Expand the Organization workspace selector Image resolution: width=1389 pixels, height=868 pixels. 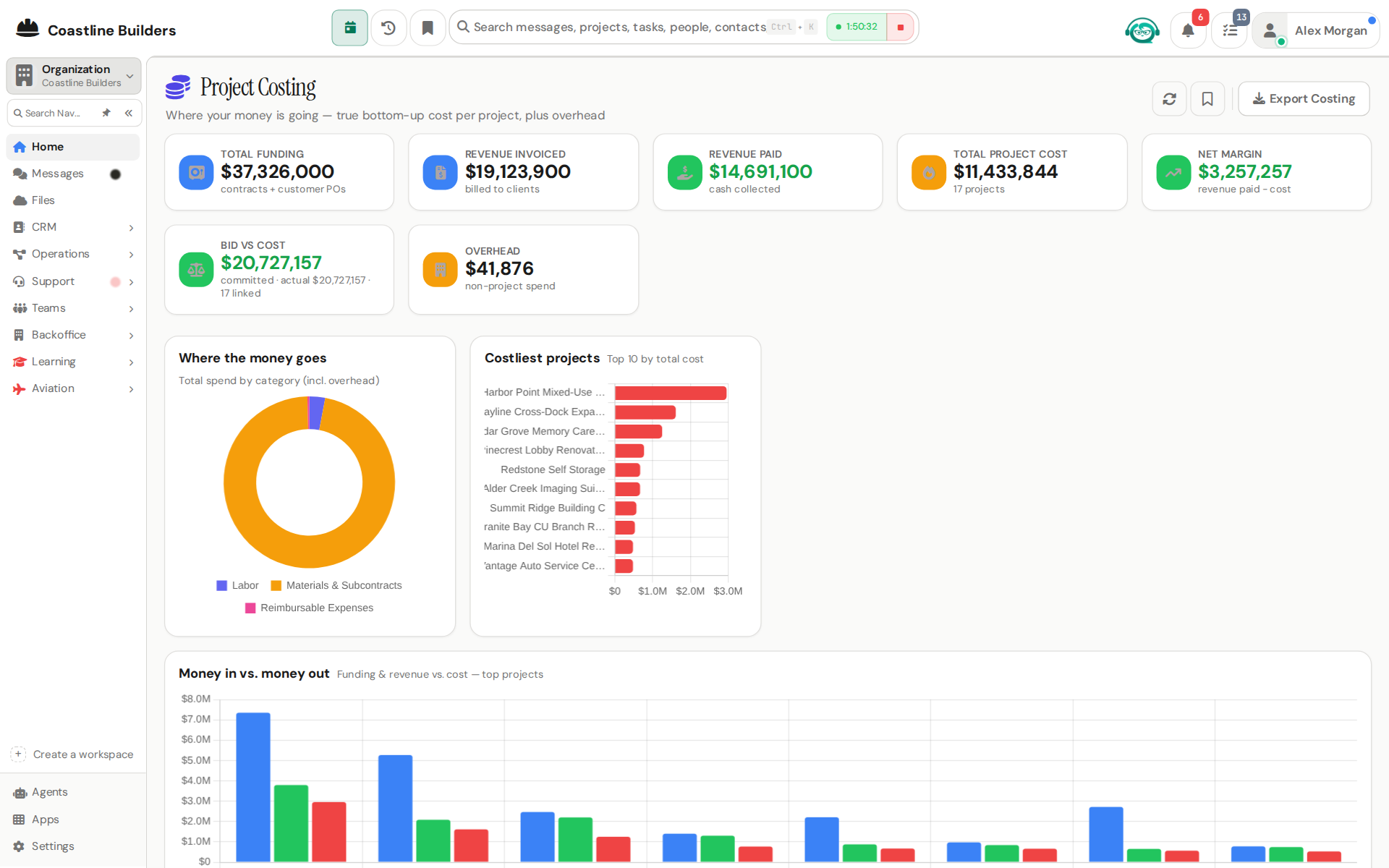[74, 76]
